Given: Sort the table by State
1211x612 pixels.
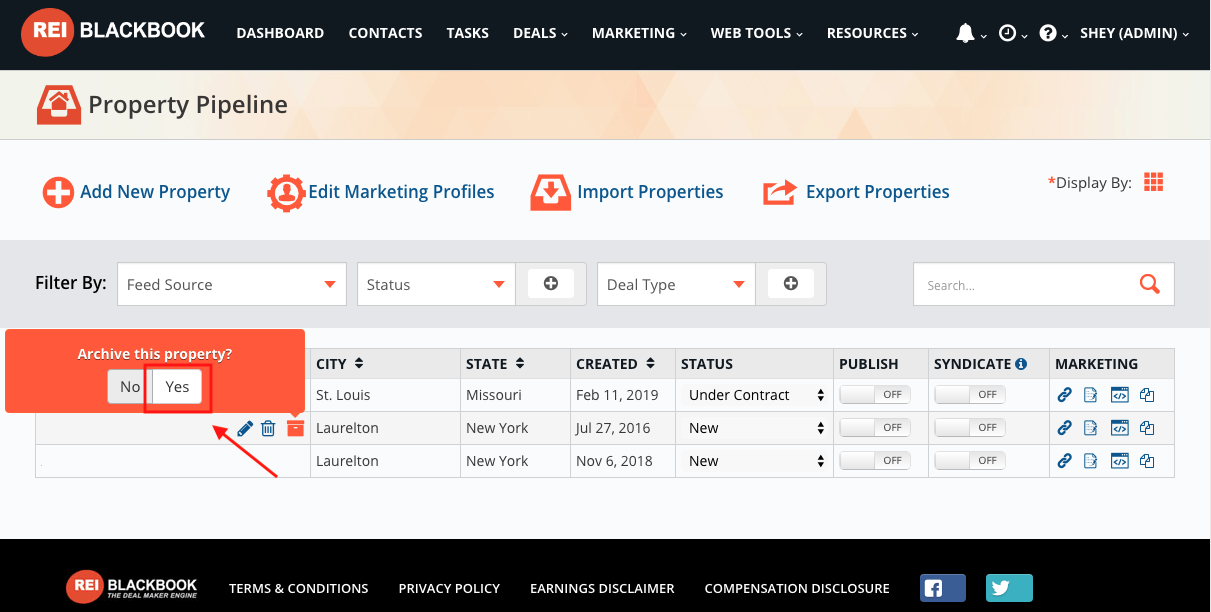Looking at the screenshot, I should point(520,364).
